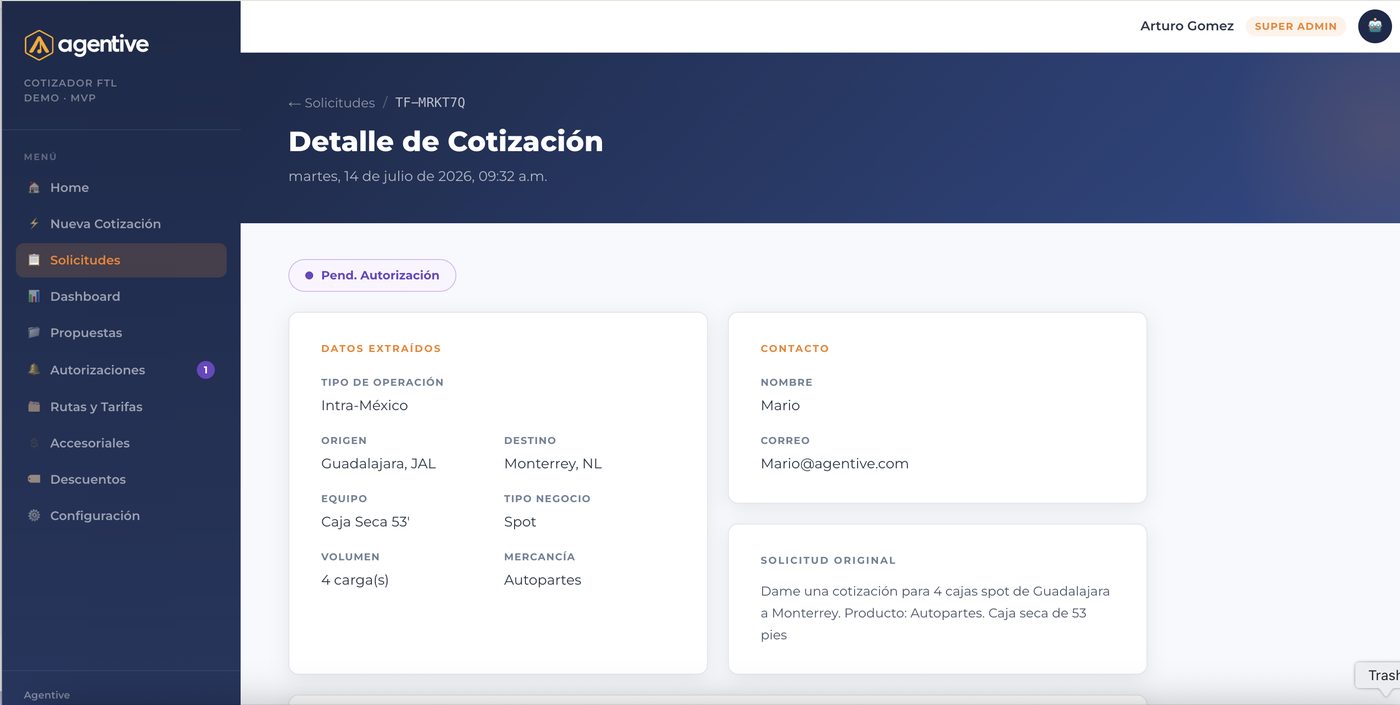The height and width of the screenshot is (705, 1400).
Task: Click the 4 carga(s) volume value
Action: click(x=355, y=580)
